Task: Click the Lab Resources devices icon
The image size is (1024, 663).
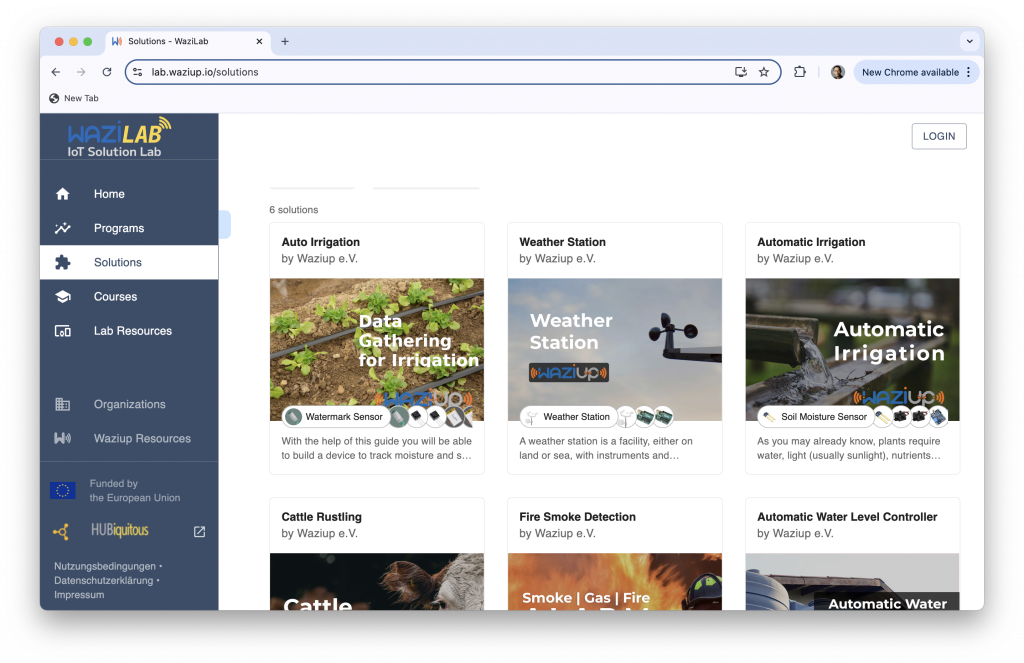Action: (63, 331)
